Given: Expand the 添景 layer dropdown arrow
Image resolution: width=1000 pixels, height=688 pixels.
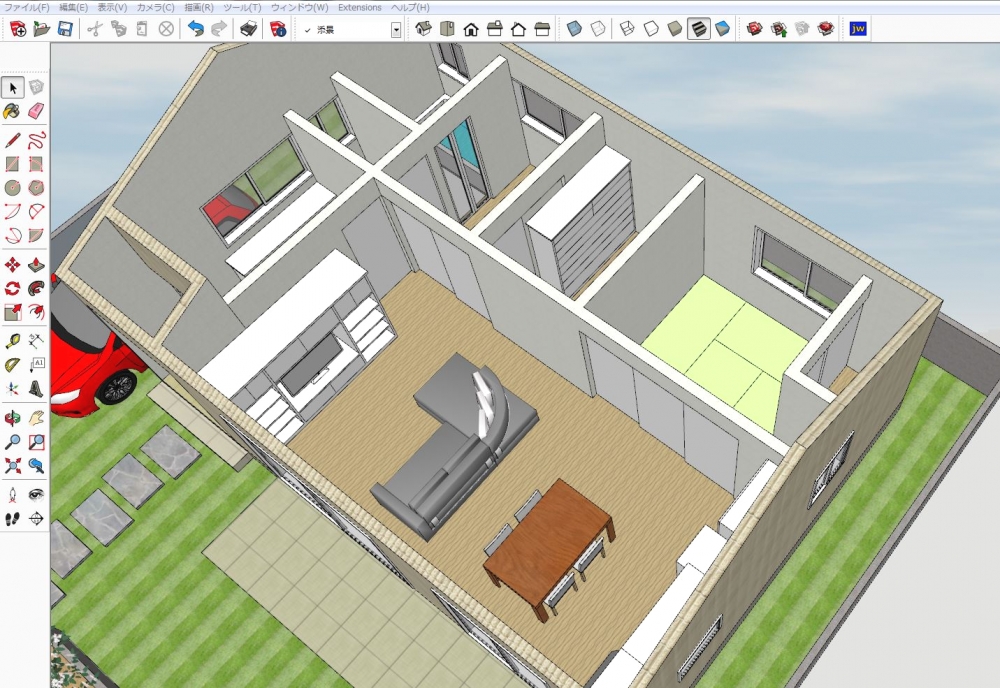Looking at the screenshot, I should coord(396,30).
